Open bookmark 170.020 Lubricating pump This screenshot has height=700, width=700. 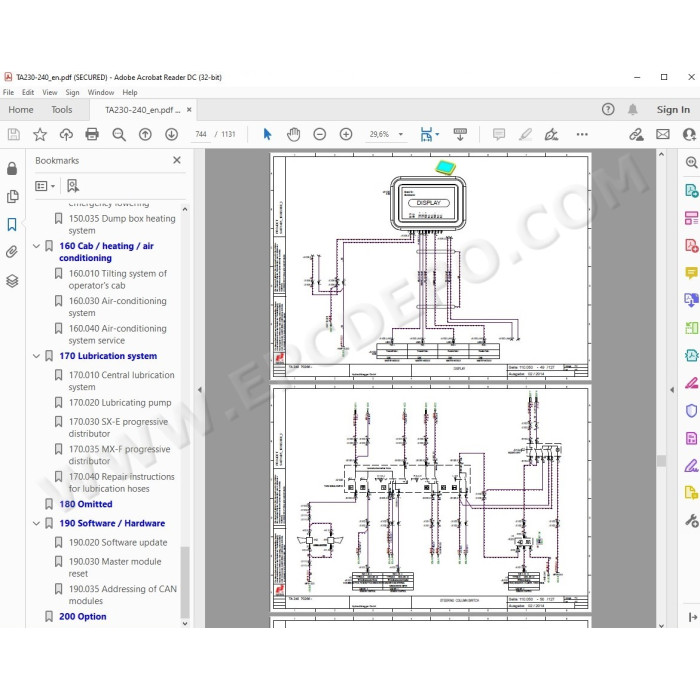120,403
